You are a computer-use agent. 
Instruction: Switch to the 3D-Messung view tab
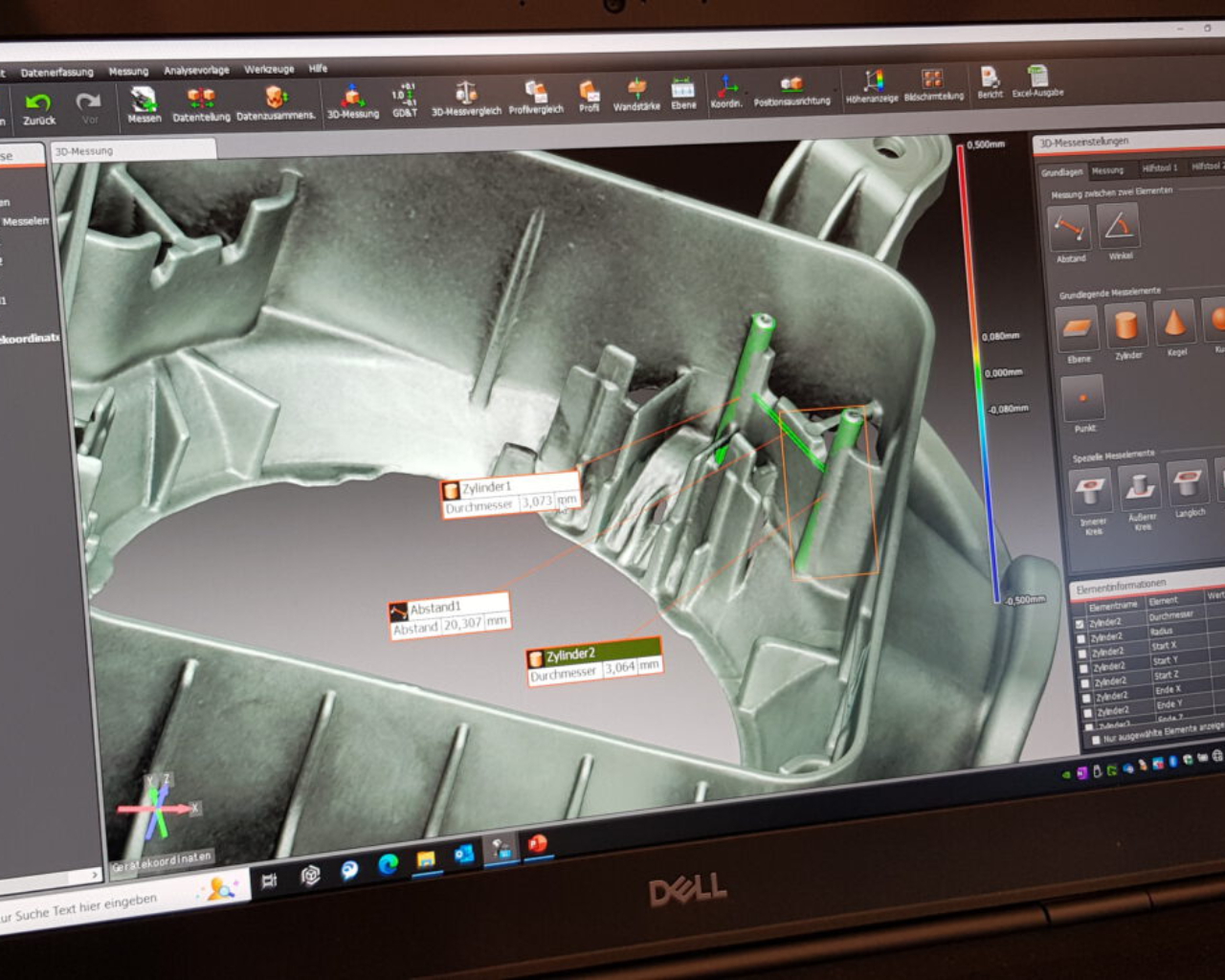coord(133,150)
